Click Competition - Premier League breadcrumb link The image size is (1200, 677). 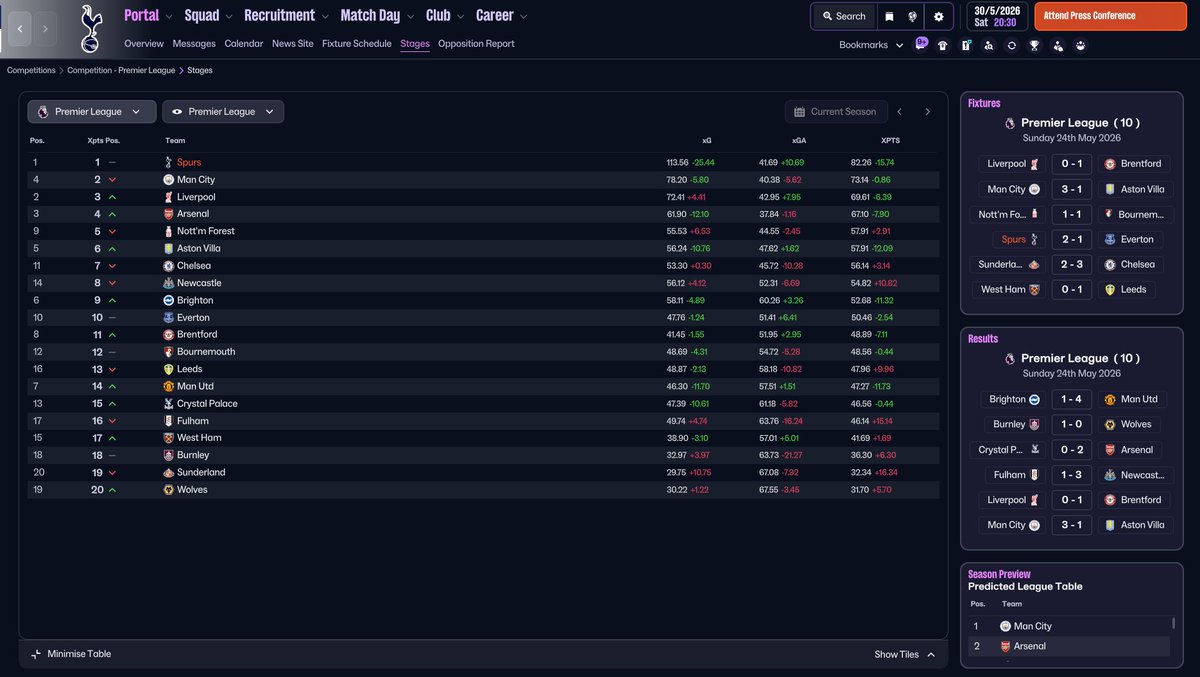(121, 71)
